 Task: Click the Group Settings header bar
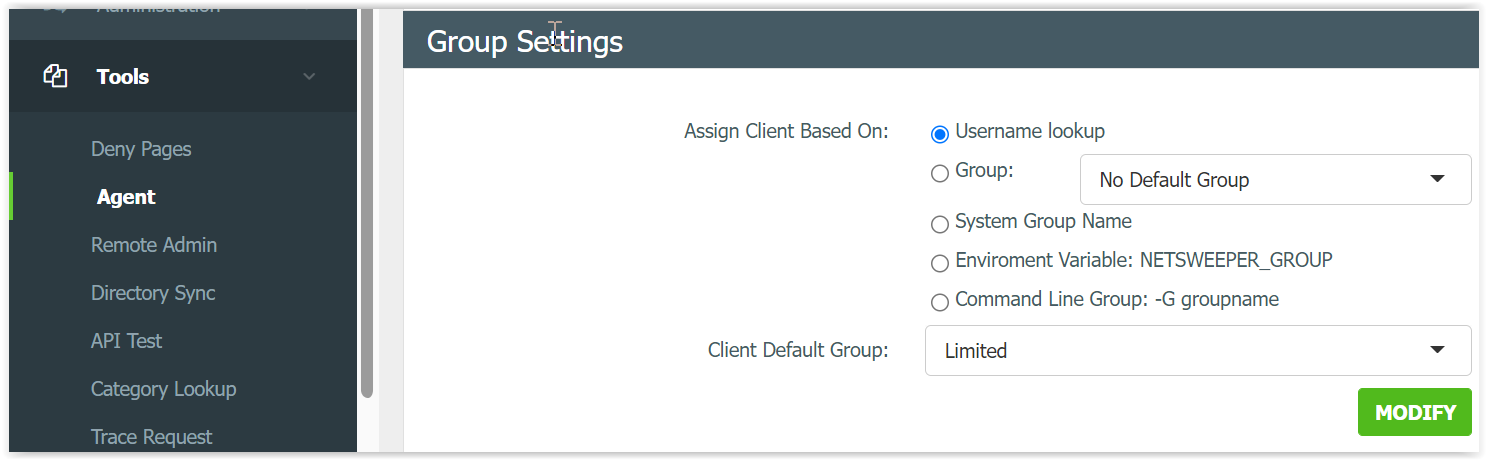point(940,41)
